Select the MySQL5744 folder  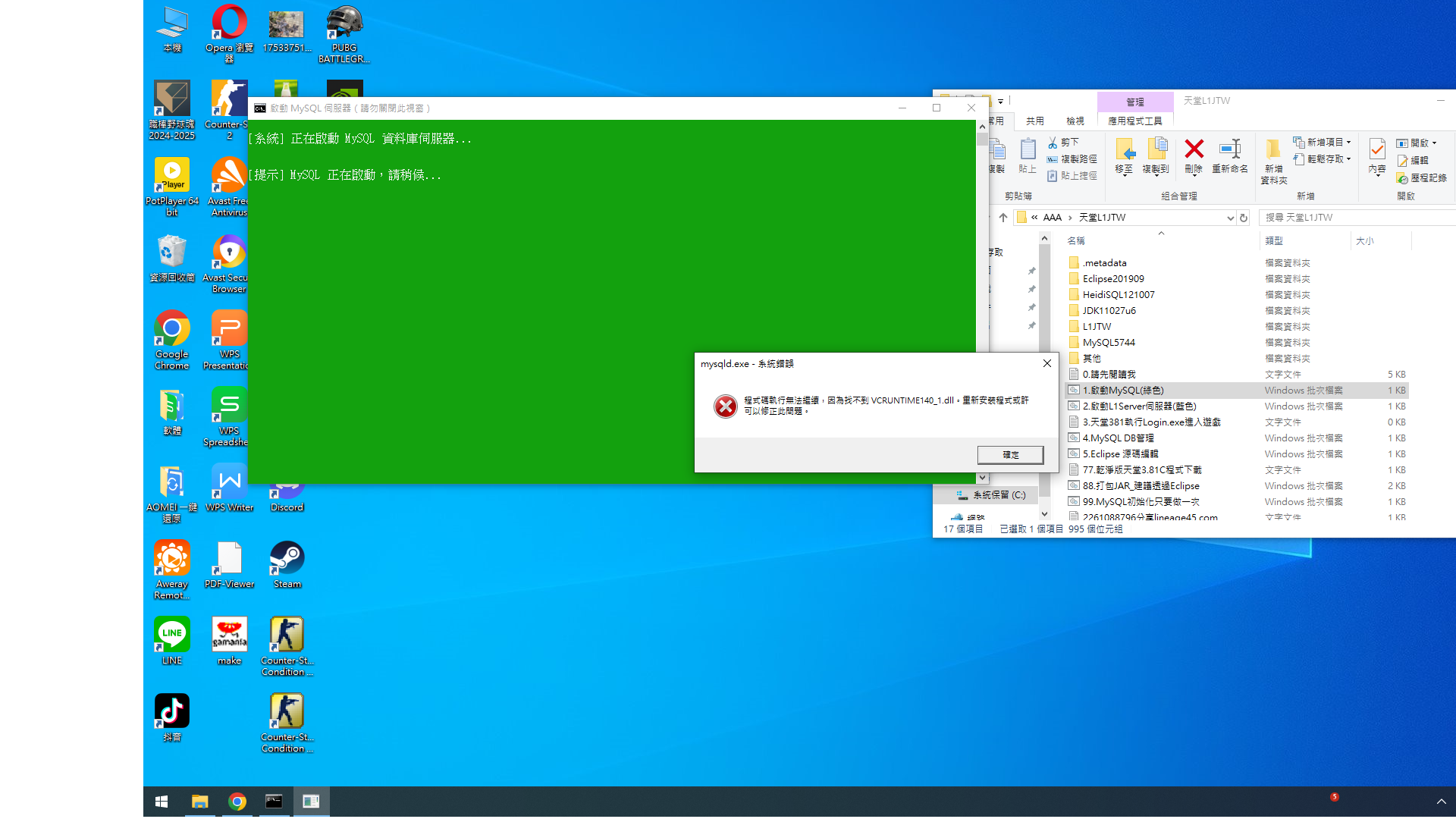(x=1109, y=343)
